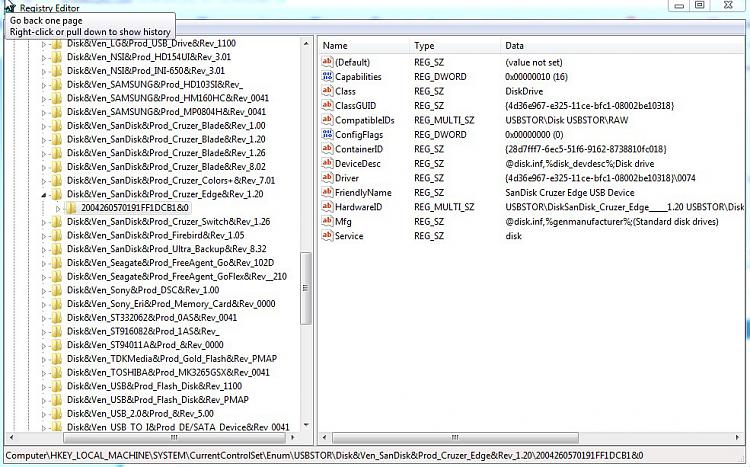Select Cruzer_Blade&Rev_1.26 key
The height and width of the screenshot is (467, 750).
[166, 153]
